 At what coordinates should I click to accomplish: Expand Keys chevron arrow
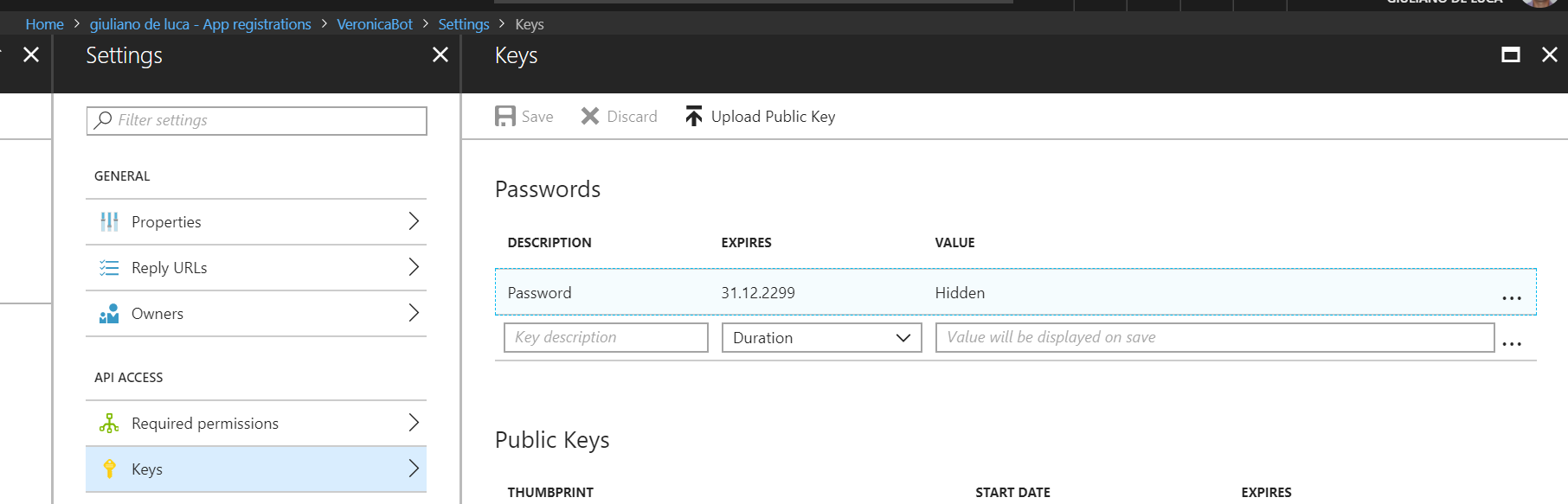(414, 469)
